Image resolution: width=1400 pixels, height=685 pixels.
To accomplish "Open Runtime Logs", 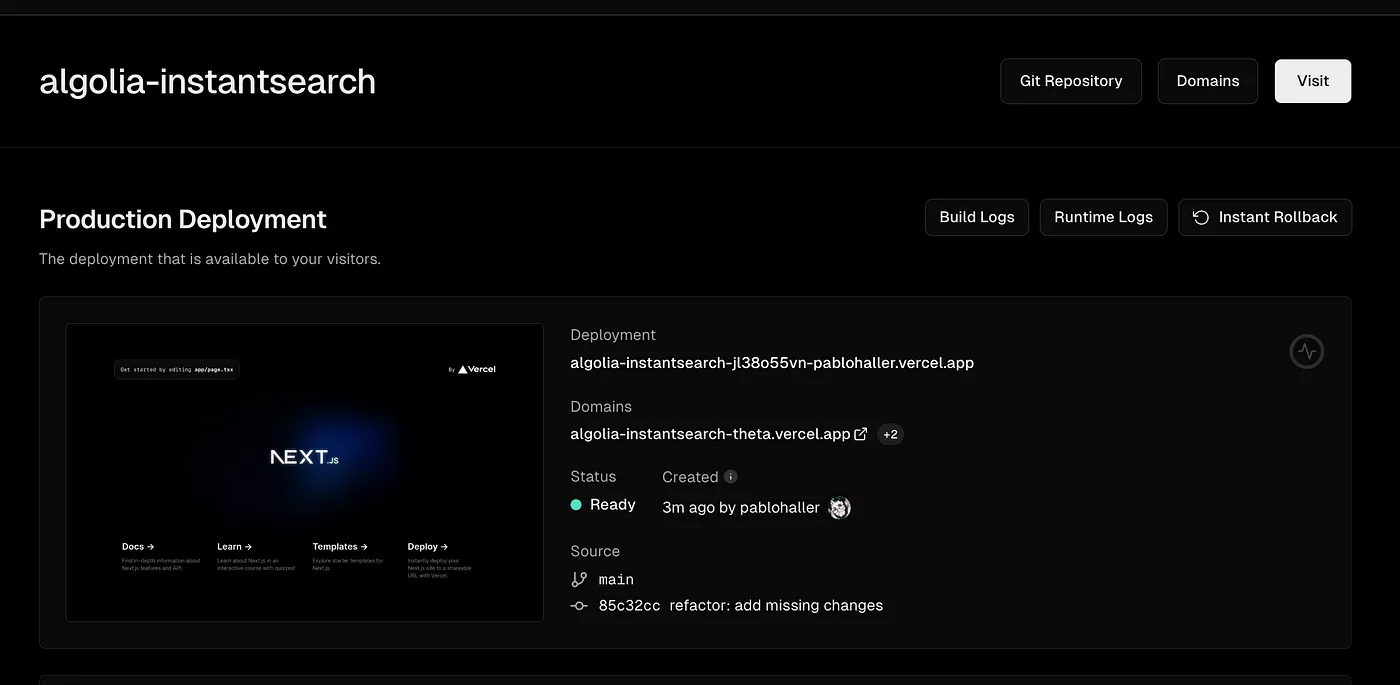I will 1104,217.
